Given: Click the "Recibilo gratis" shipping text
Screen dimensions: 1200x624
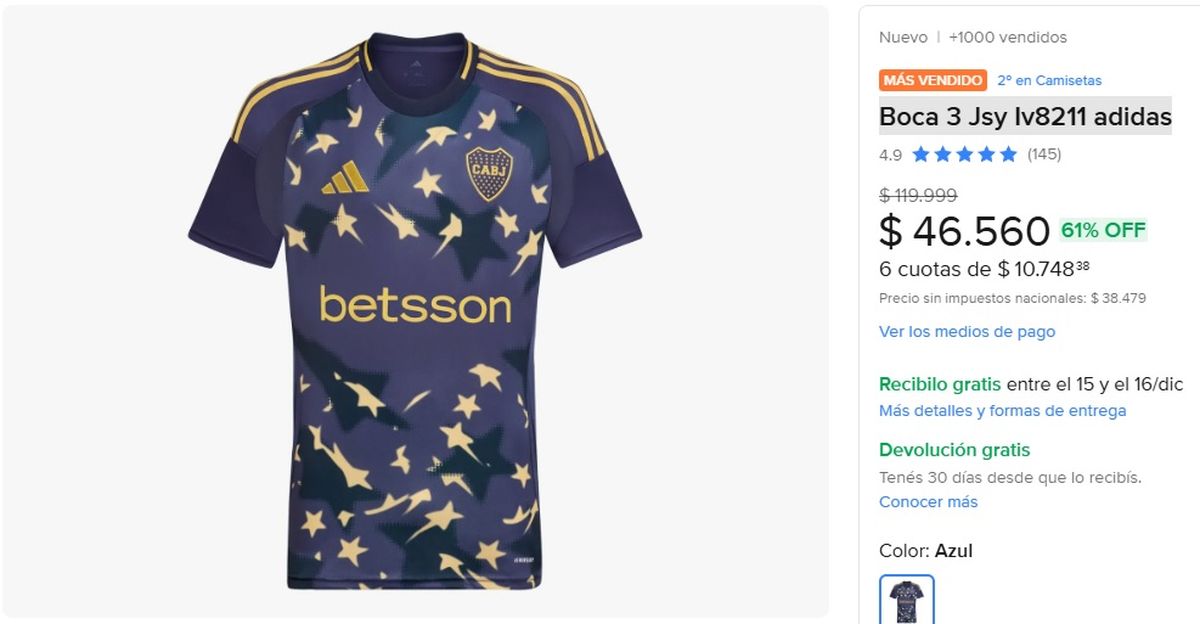Looking at the screenshot, I should (x=939, y=384).
